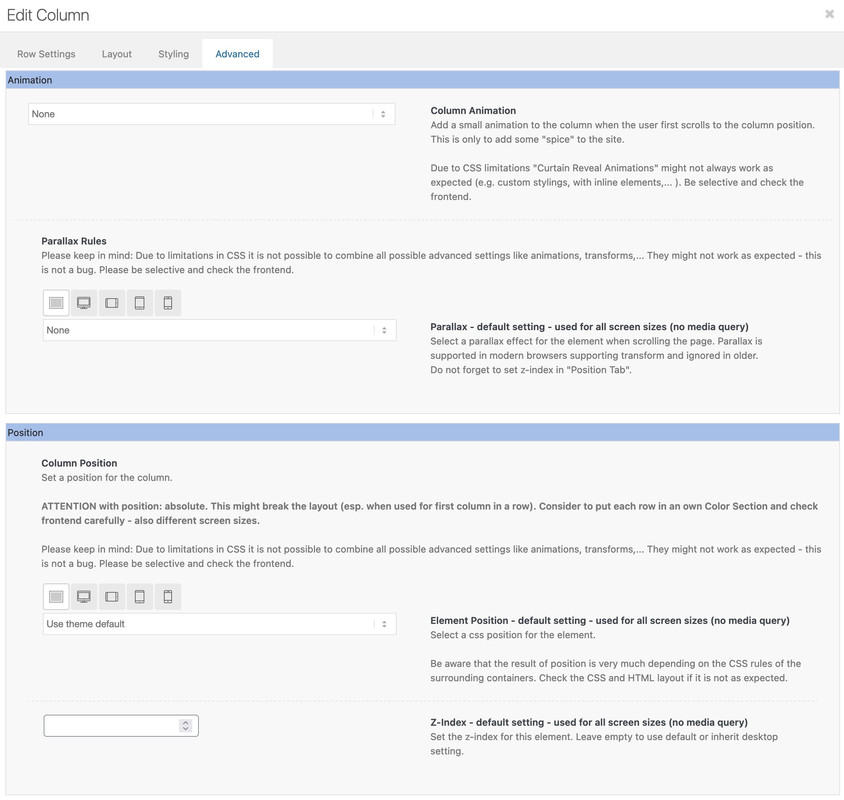
Task: Select portrait tablet icon in Column Position
Action: click(140, 597)
